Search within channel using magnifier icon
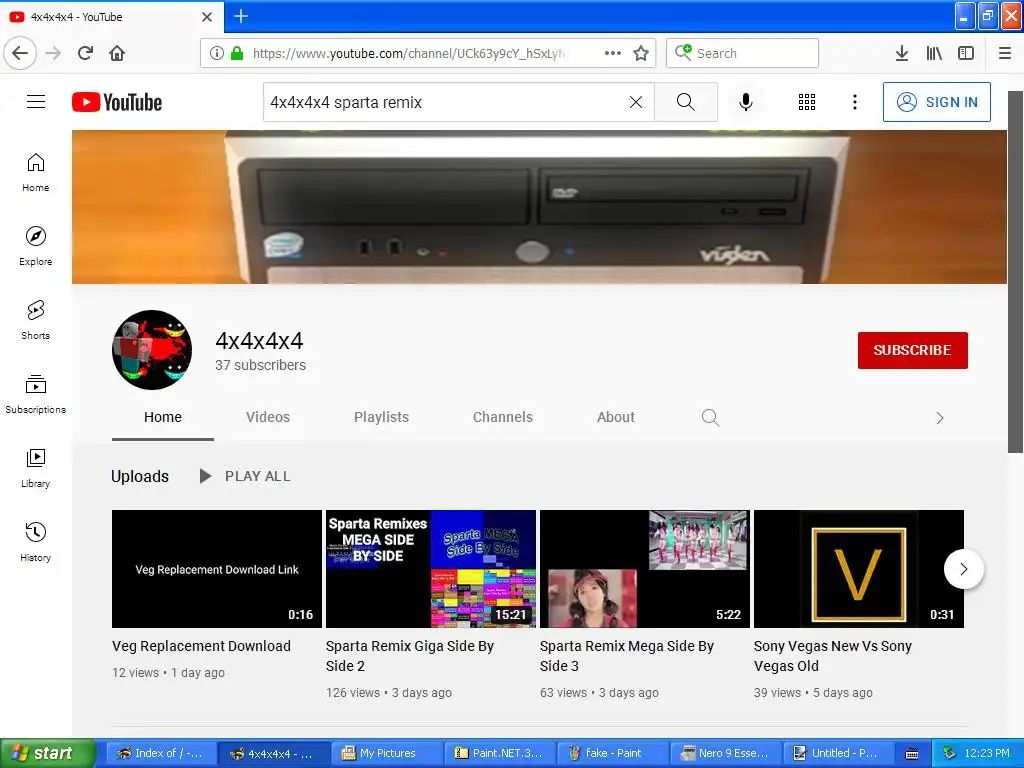The height and width of the screenshot is (768, 1024). (711, 418)
